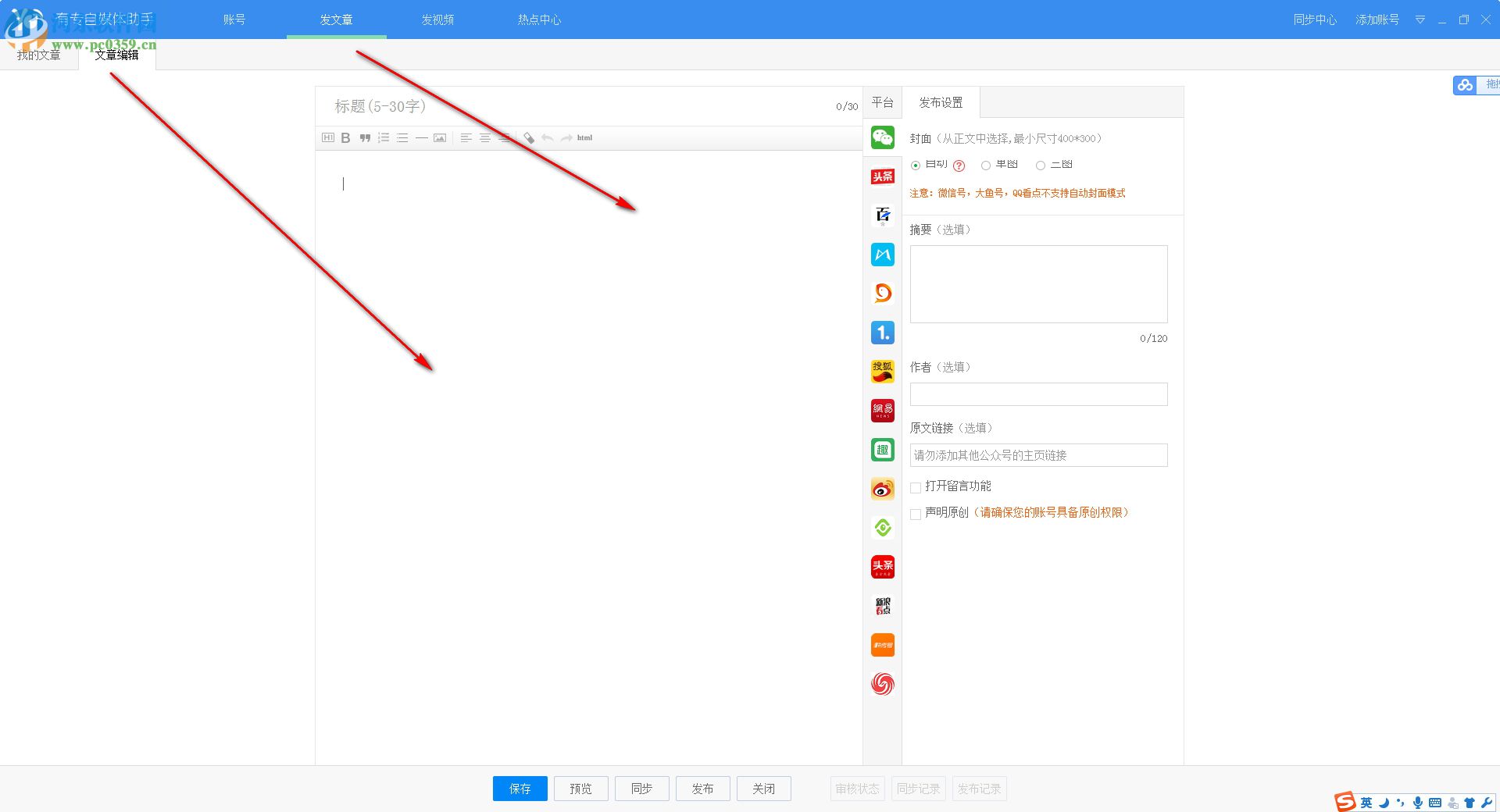
Task: Go to the 热点中心 tab
Action: coord(540,20)
